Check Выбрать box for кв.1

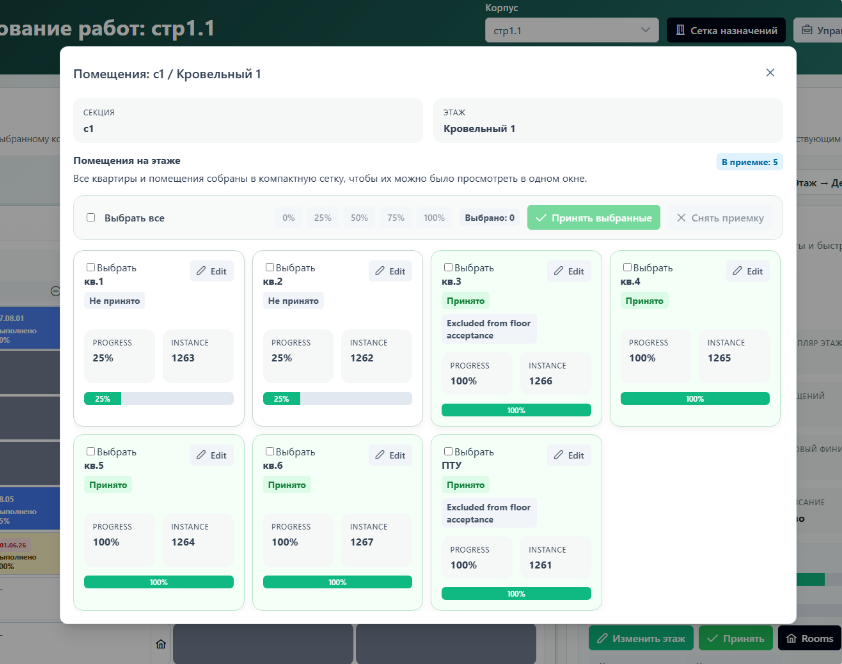click(x=91, y=267)
